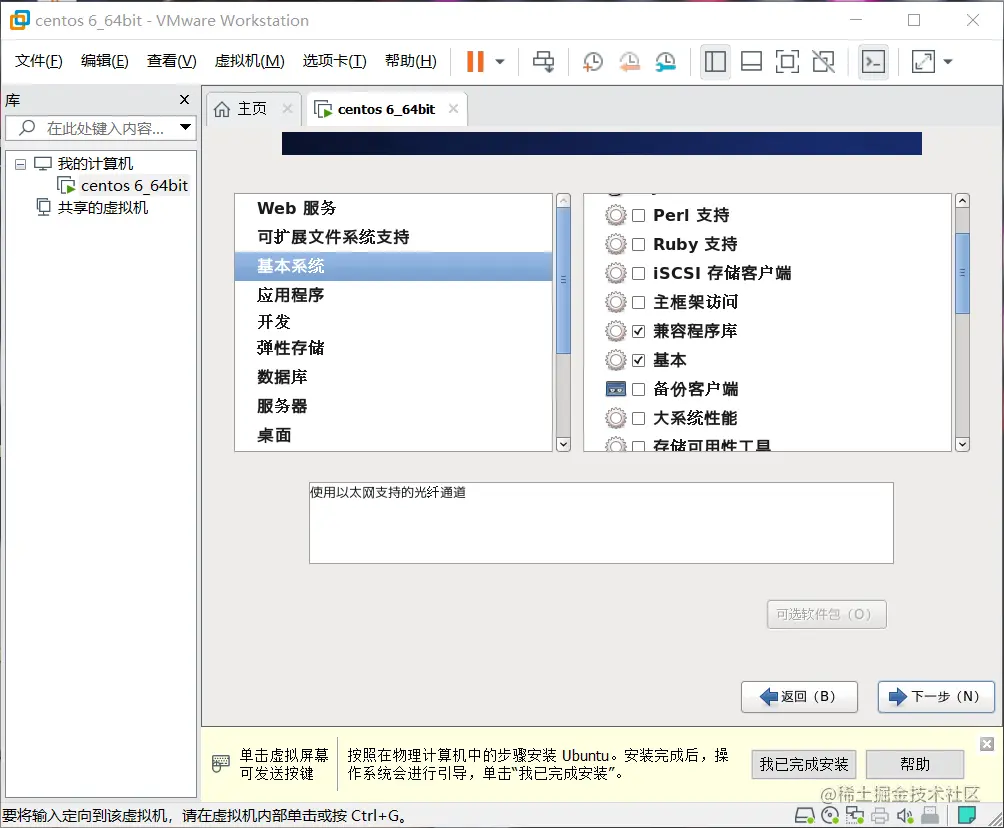Open the console view icon
This screenshot has width=1004, height=828.
pyautogui.click(x=873, y=61)
